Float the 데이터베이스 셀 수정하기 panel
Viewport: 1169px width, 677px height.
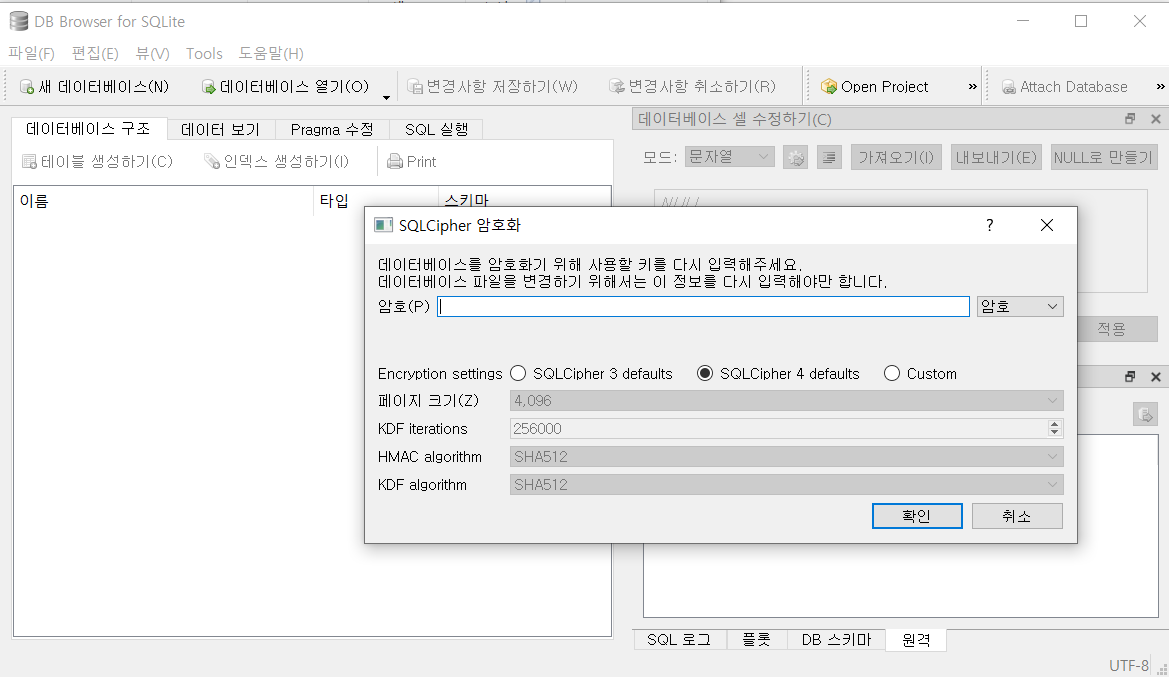point(1130,119)
